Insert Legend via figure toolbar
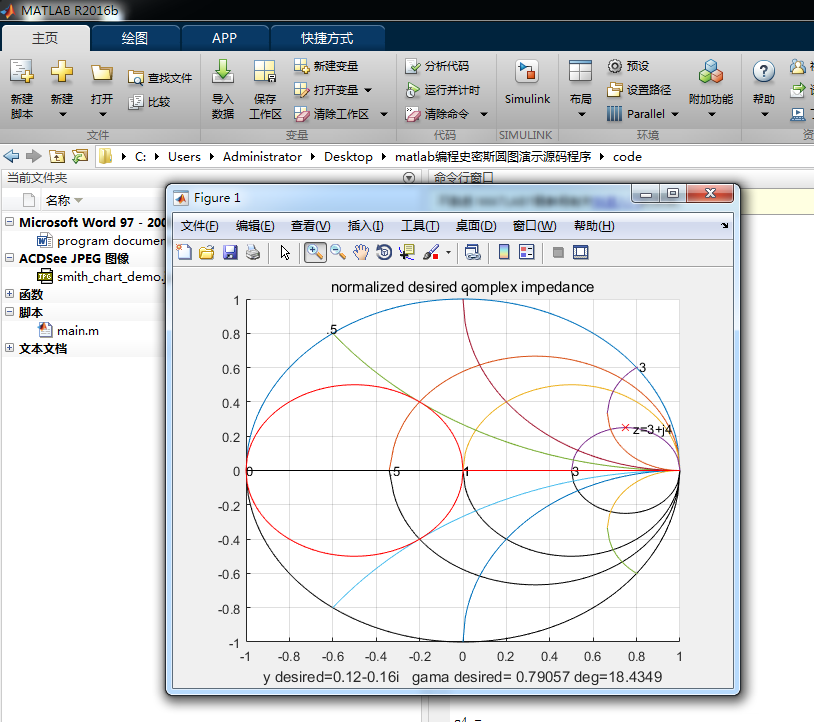This screenshot has height=722, width=814. pos(526,253)
